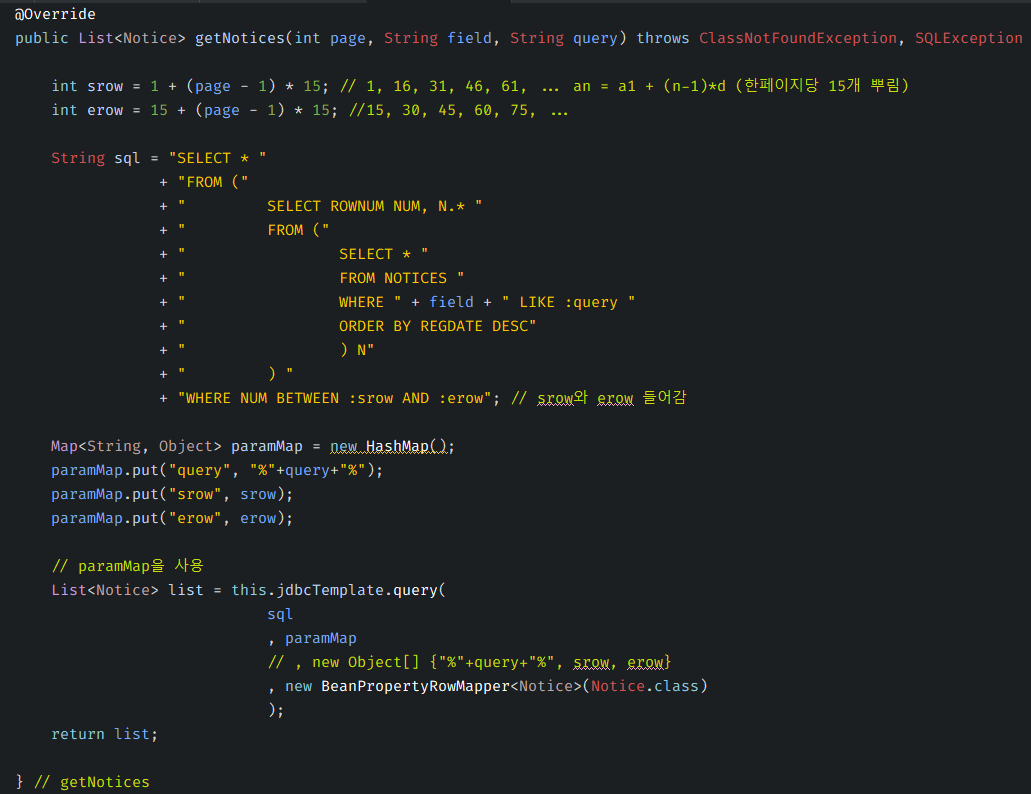This screenshot has width=1031, height=794.
Task: Click the ') N"' string line
Action: 357,350
